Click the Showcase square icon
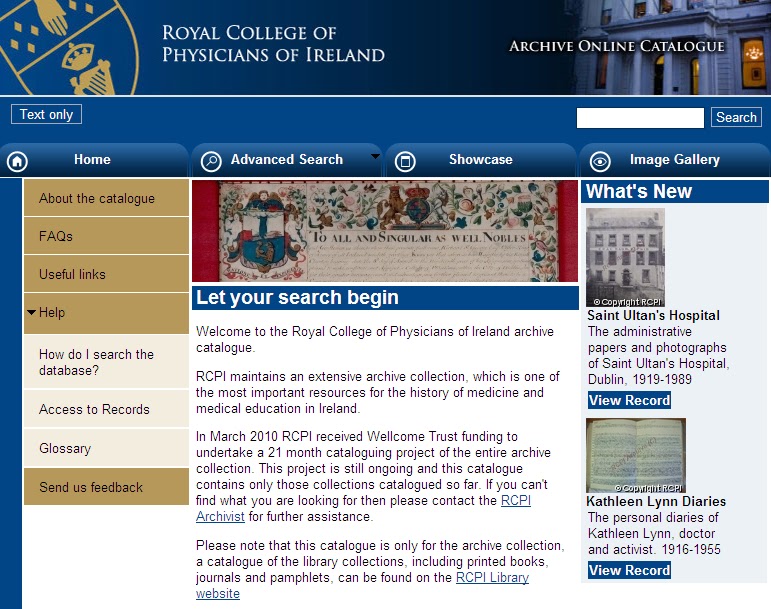 click(405, 161)
